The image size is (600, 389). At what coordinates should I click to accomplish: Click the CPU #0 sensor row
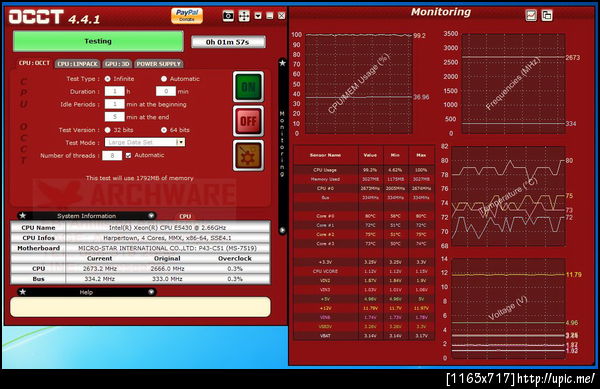pos(364,188)
